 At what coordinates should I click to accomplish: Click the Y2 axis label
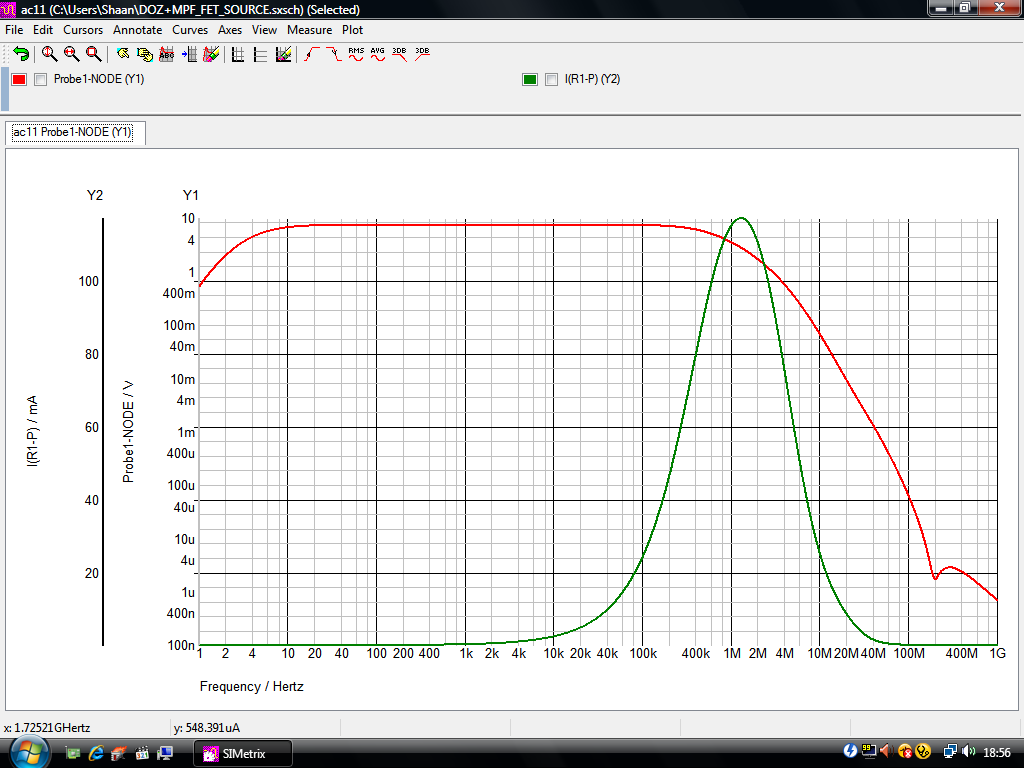click(95, 195)
